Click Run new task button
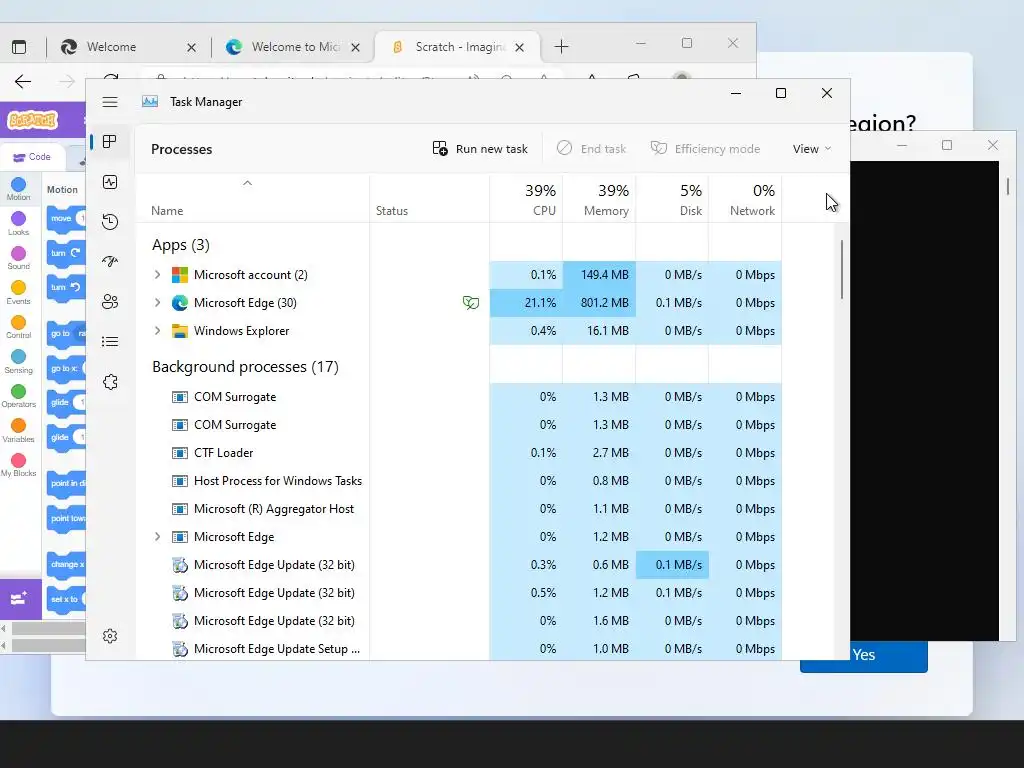1024x768 pixels. [x=480, y=149]
